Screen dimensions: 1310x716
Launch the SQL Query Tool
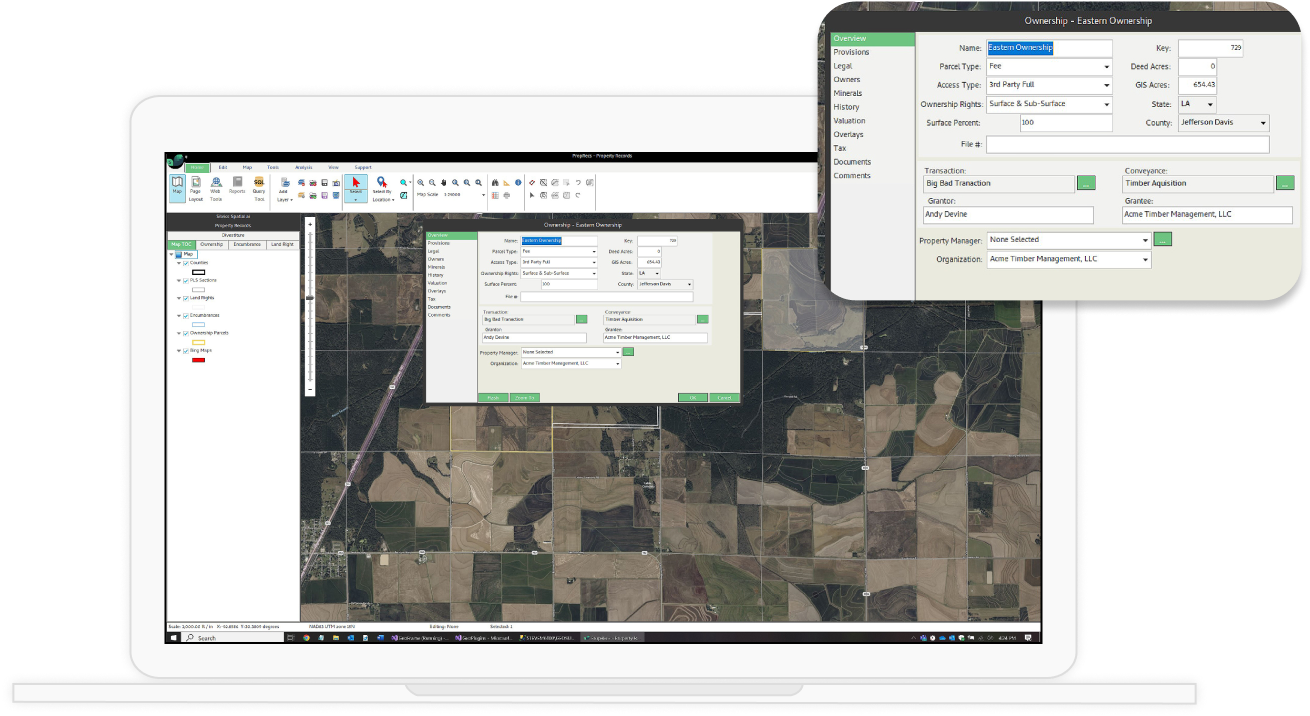(259, 188)
